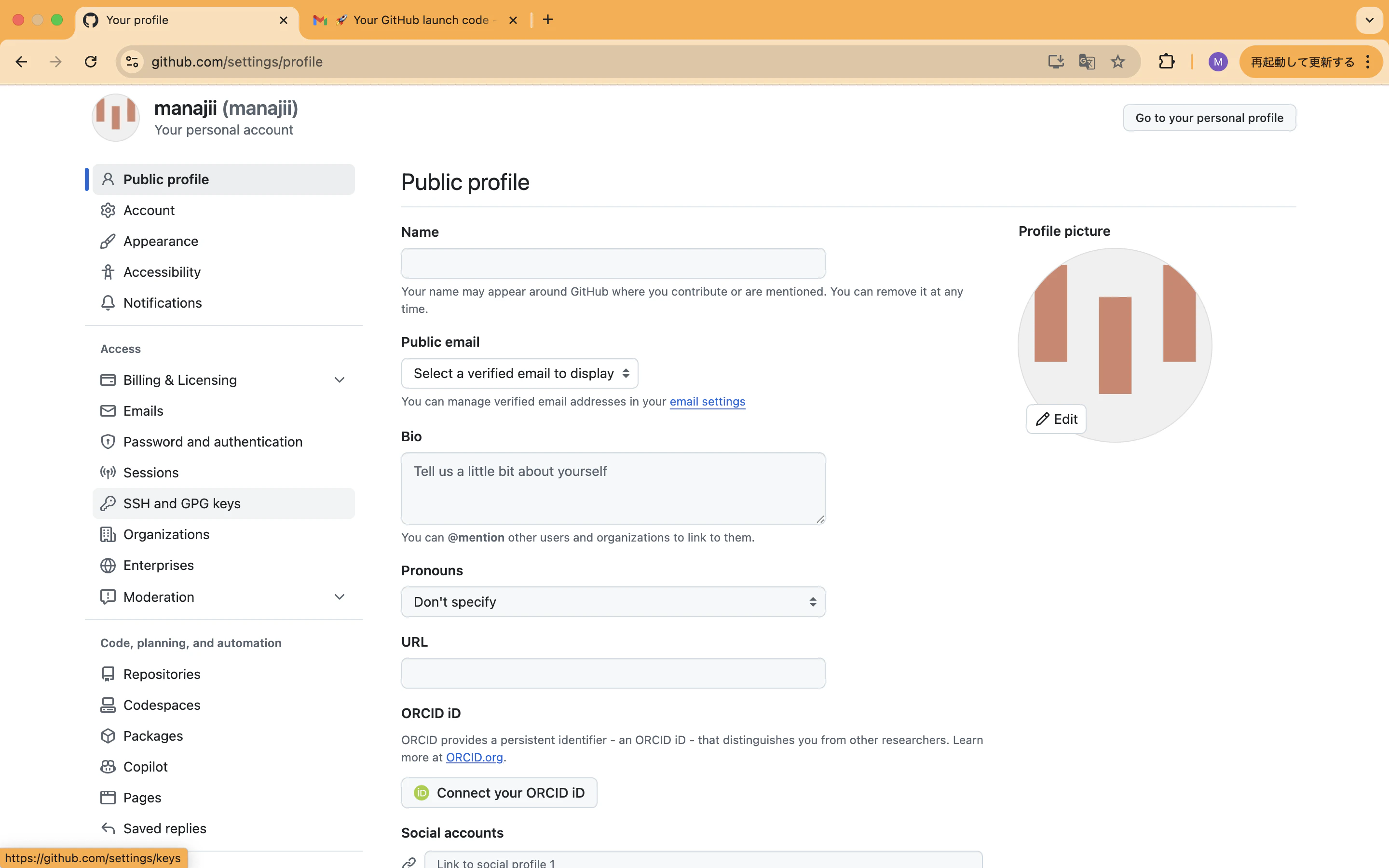The height and width of the screenshot is (868, 1389).
Task: Open Password and authentication settings
Action: point(224,442)
